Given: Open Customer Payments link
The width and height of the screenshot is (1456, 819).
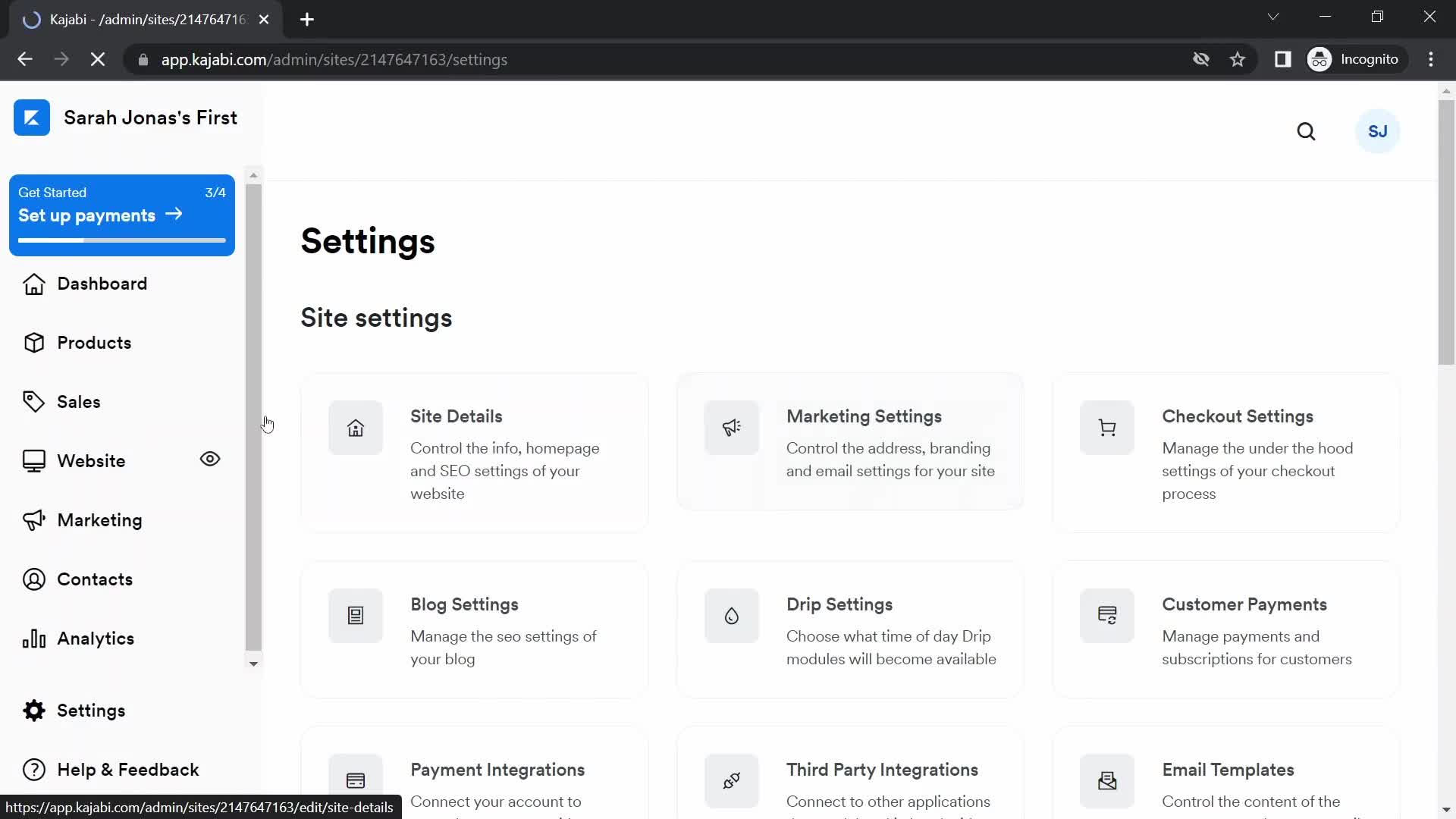Looking at the screenshot, I should [1244, 604].
